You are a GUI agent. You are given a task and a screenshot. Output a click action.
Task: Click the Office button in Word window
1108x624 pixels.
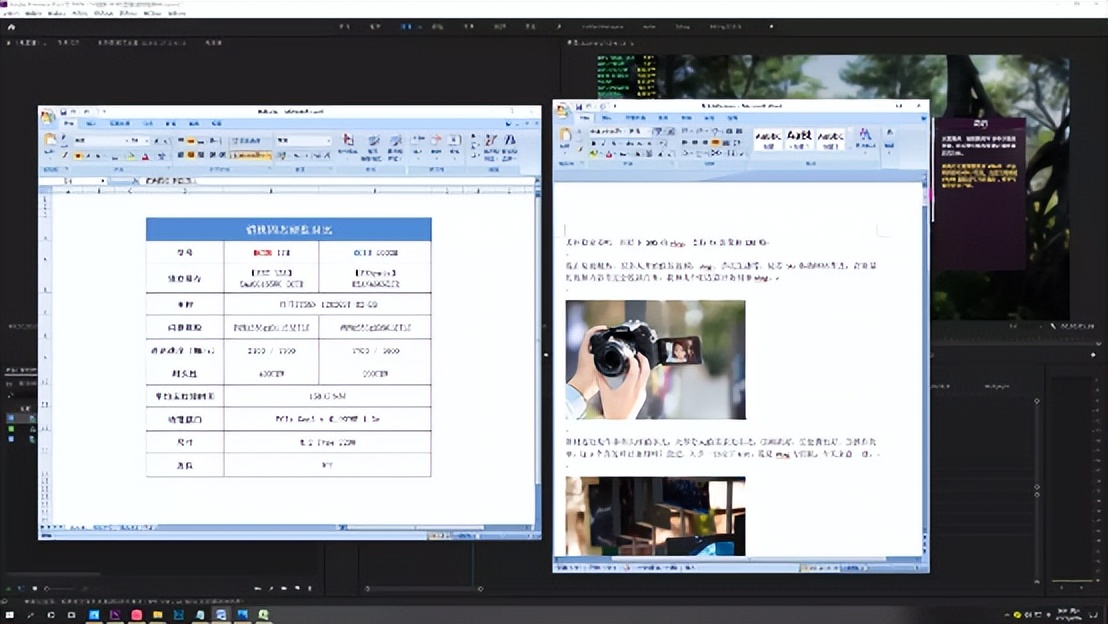point(562,110)
